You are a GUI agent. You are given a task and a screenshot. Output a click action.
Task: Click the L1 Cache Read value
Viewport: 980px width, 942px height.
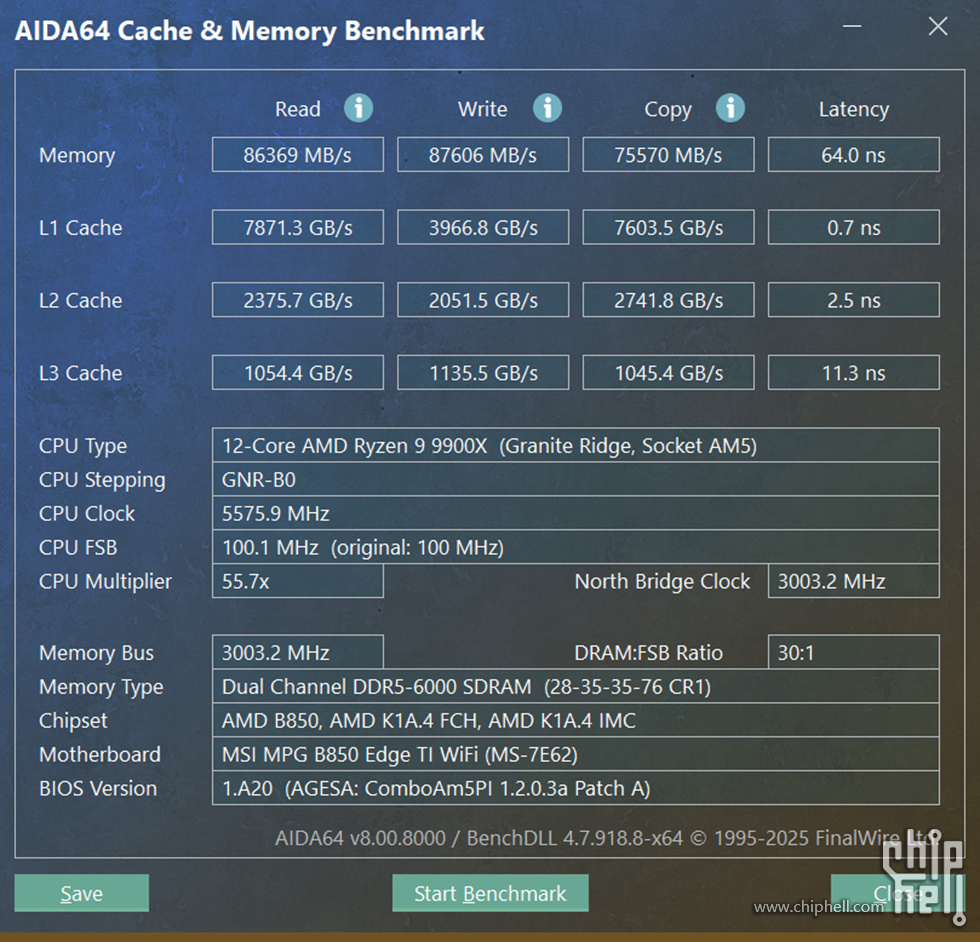click(x=298, y=228)
